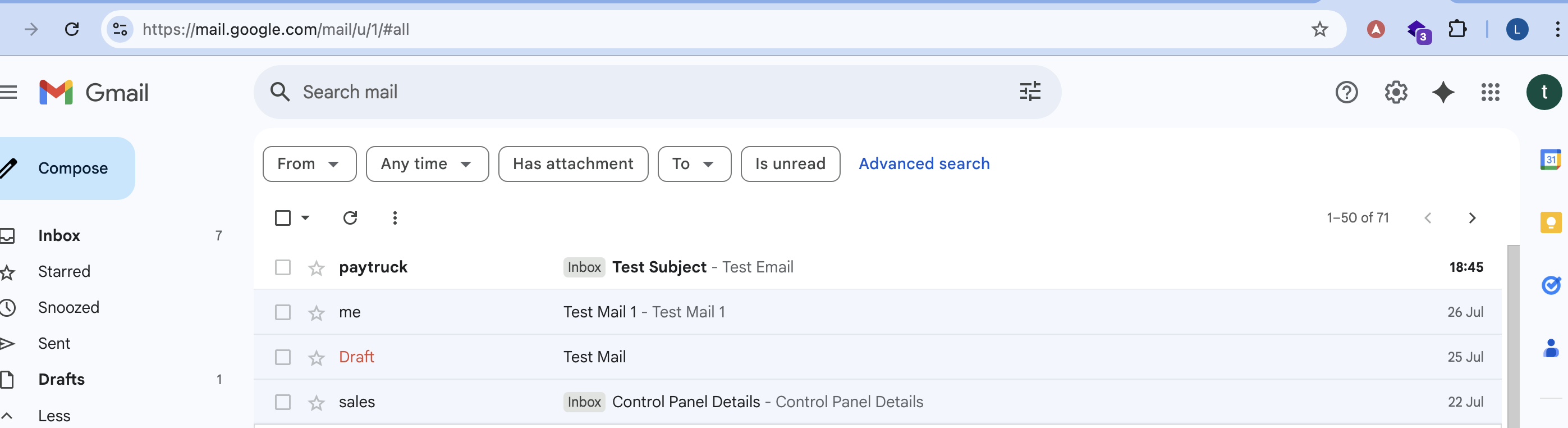This screenshot has height=428, width=1568.
Task: Check the Draft Test Mail checkbox
Action: 283,357
